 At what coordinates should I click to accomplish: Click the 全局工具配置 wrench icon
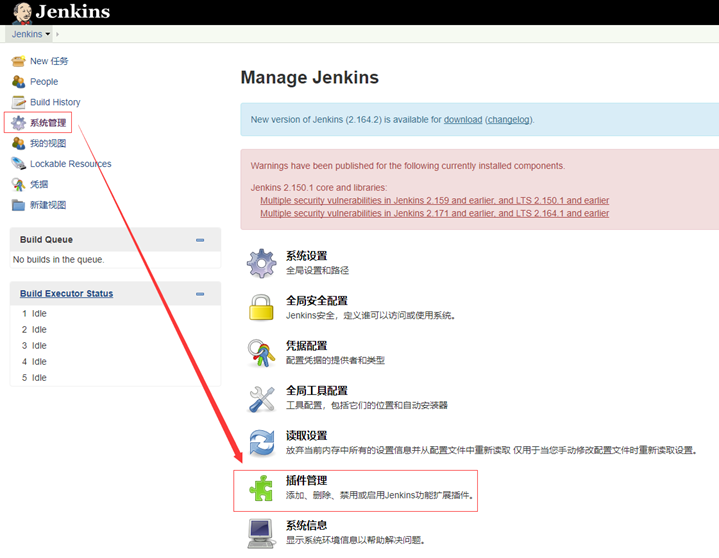coord(261,398)
